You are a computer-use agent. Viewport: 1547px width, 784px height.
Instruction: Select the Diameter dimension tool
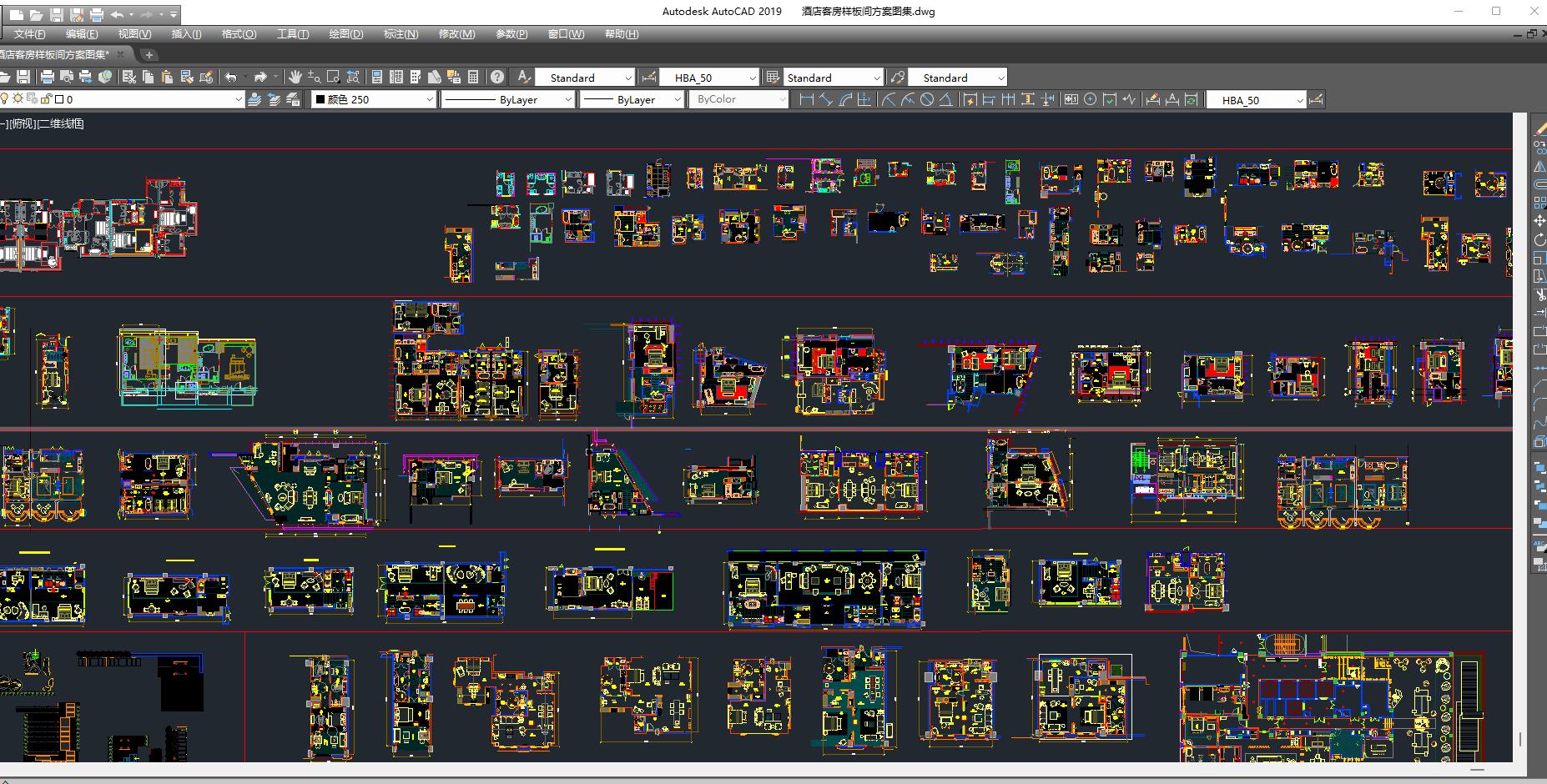(x=927, y=99)
